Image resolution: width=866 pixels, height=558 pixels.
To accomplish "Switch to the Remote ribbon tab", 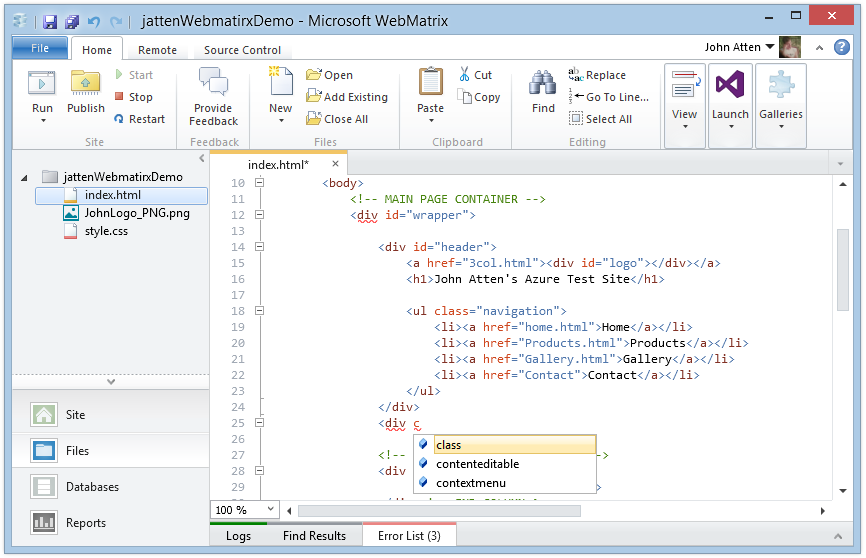I will pos(157,50).
